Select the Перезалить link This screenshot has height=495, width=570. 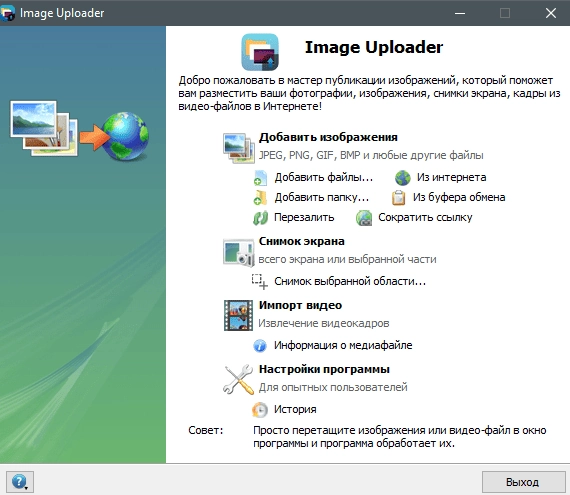click(x=304, y=217)
